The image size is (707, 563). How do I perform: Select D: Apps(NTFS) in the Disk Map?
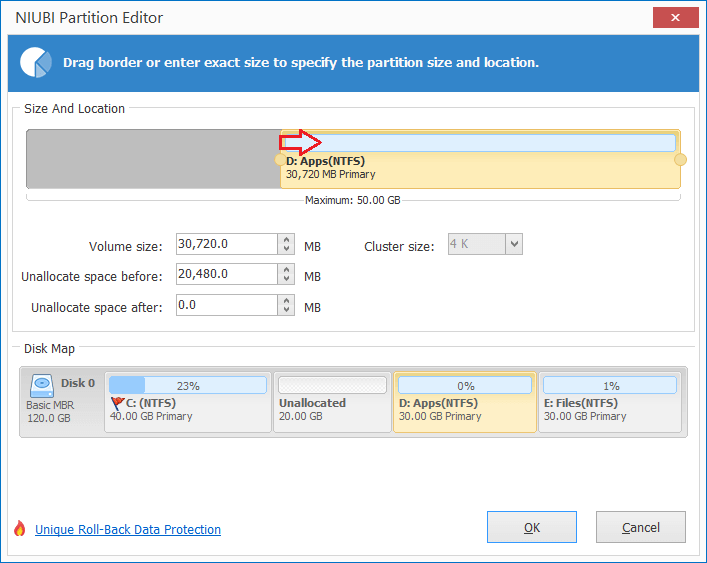(465, 402)
